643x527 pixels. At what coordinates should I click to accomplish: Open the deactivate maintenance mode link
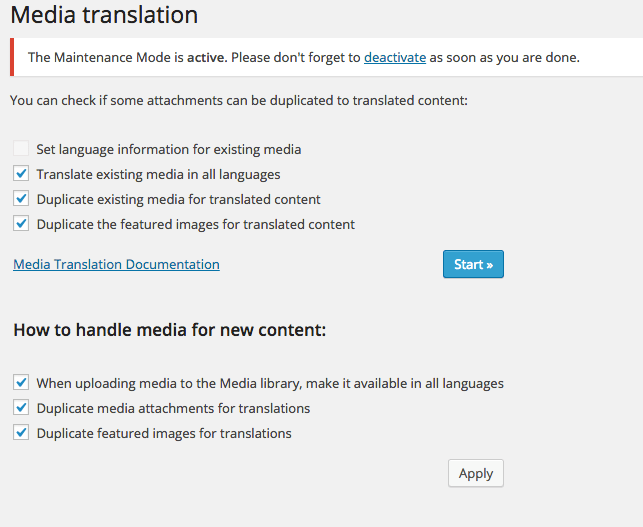[395, 57]
